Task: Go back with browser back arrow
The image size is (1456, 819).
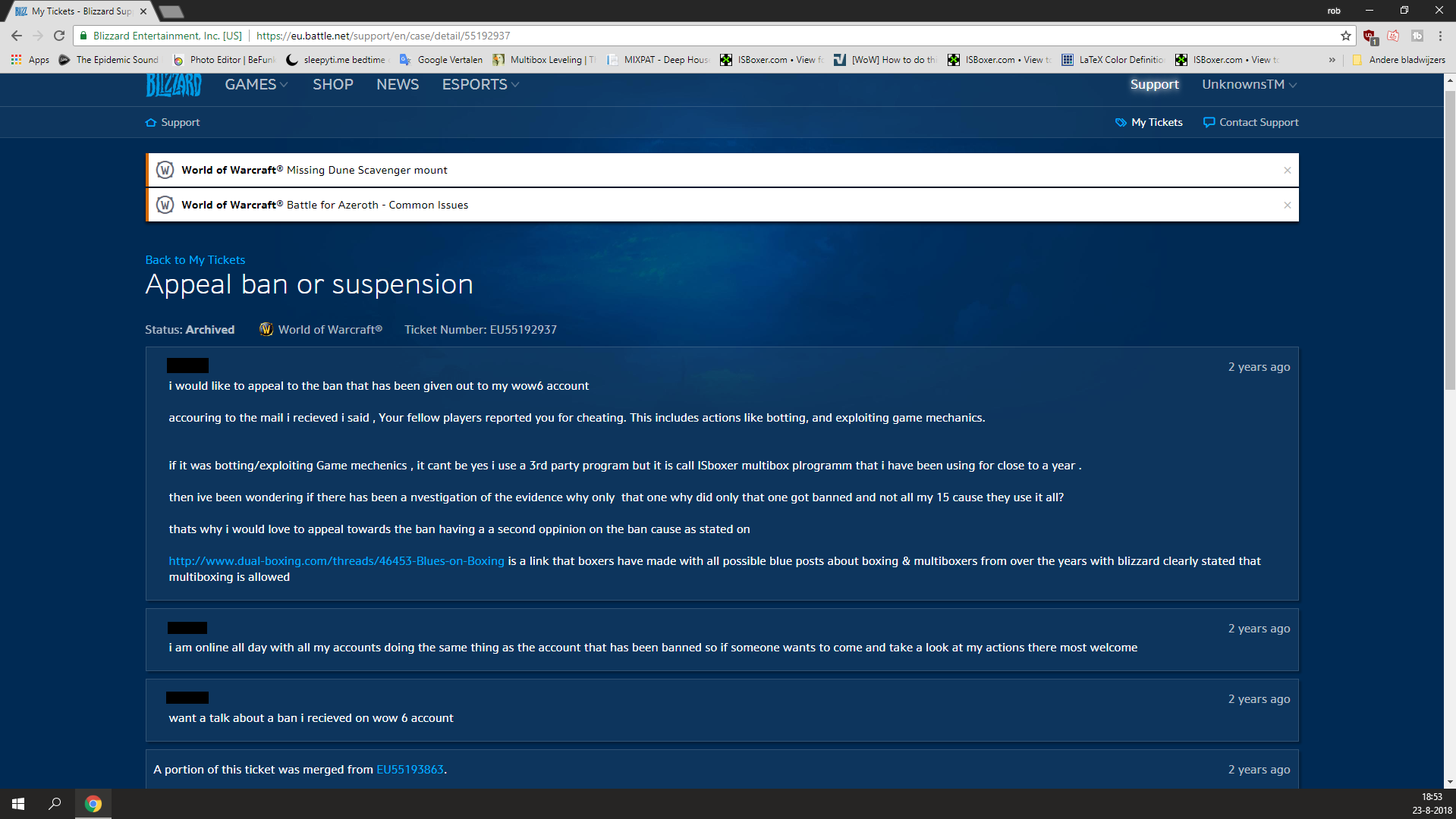Action: (17, 36)
